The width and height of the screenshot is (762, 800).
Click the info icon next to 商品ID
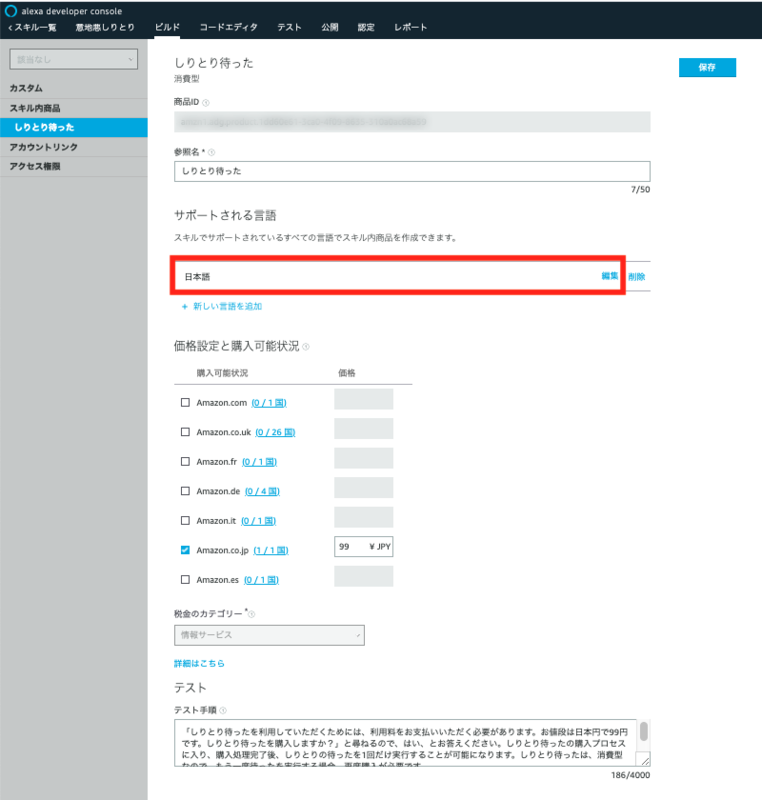(x=206, y=103)
